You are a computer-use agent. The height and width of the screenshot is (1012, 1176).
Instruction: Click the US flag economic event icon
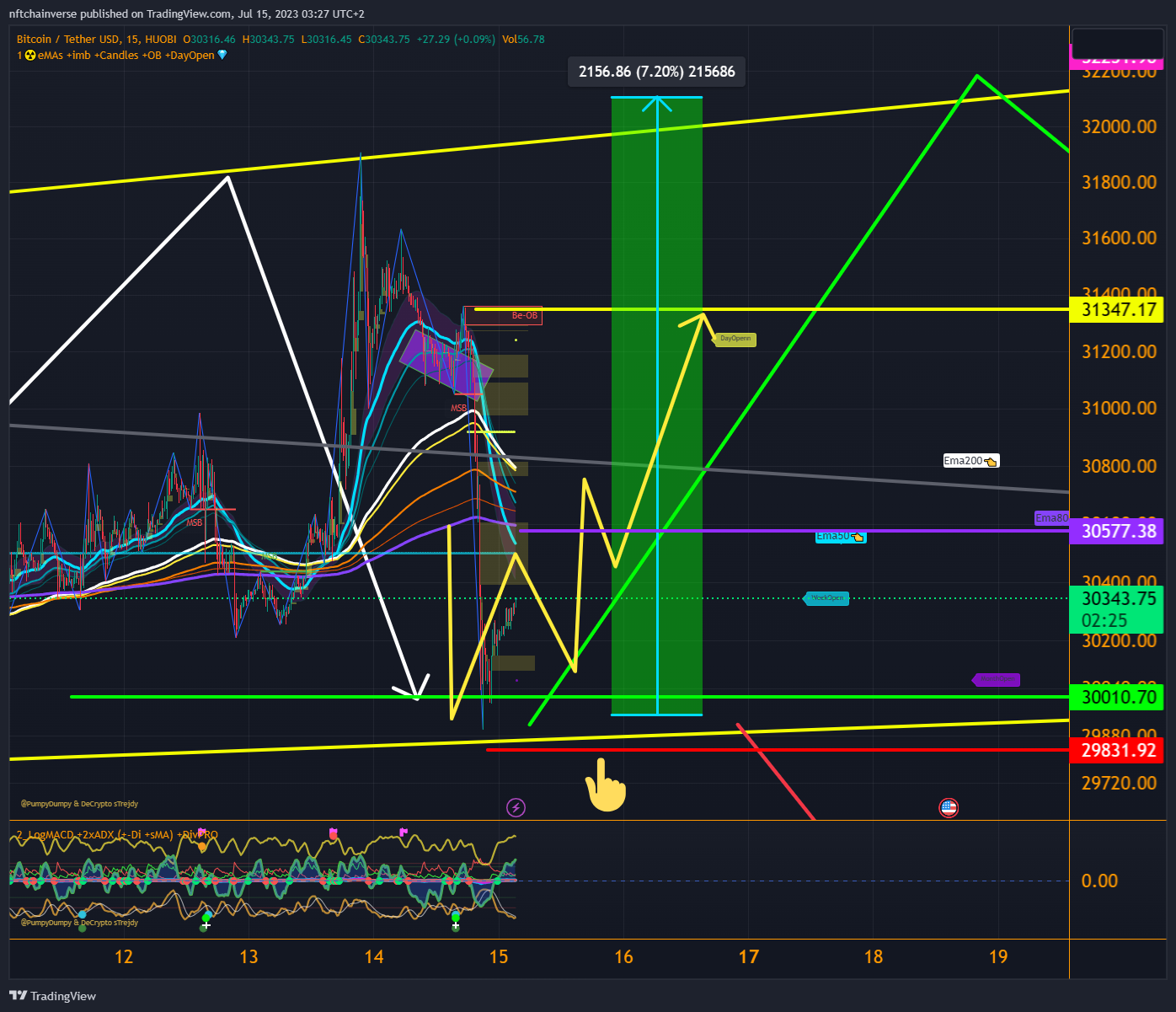(949, 808)
